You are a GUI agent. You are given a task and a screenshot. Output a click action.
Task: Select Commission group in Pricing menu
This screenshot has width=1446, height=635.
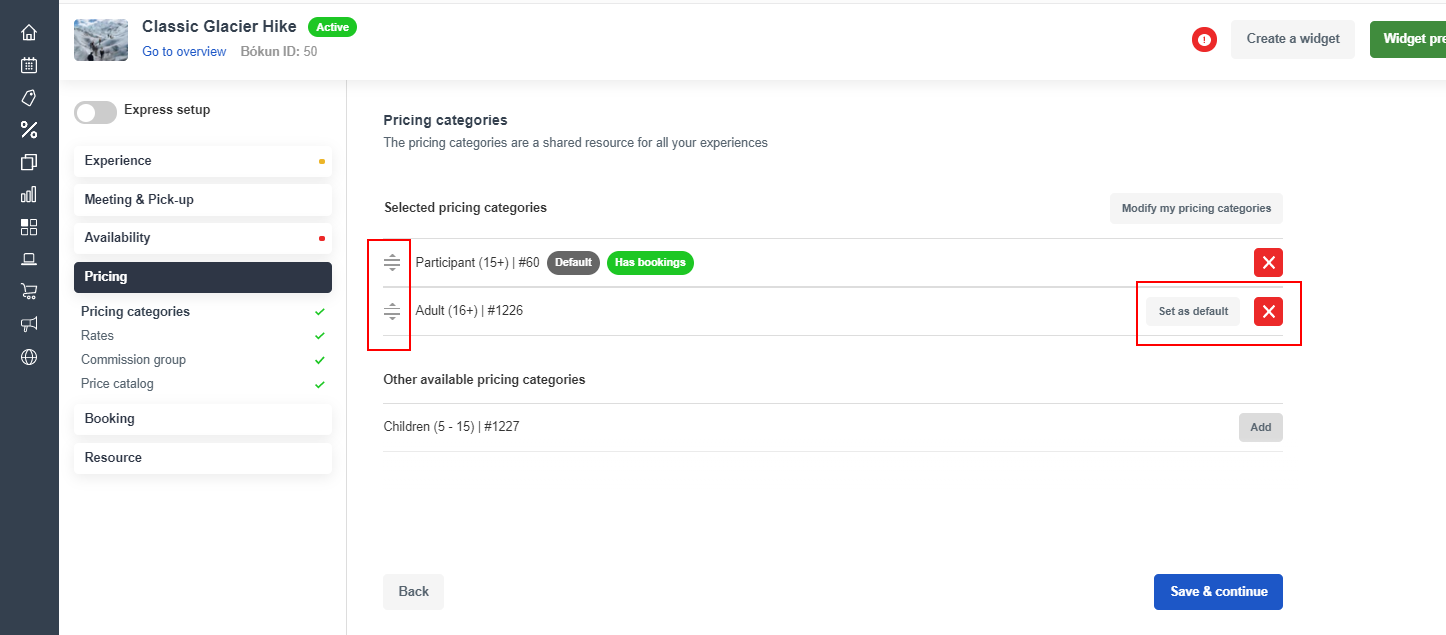[x=133, y=360]
